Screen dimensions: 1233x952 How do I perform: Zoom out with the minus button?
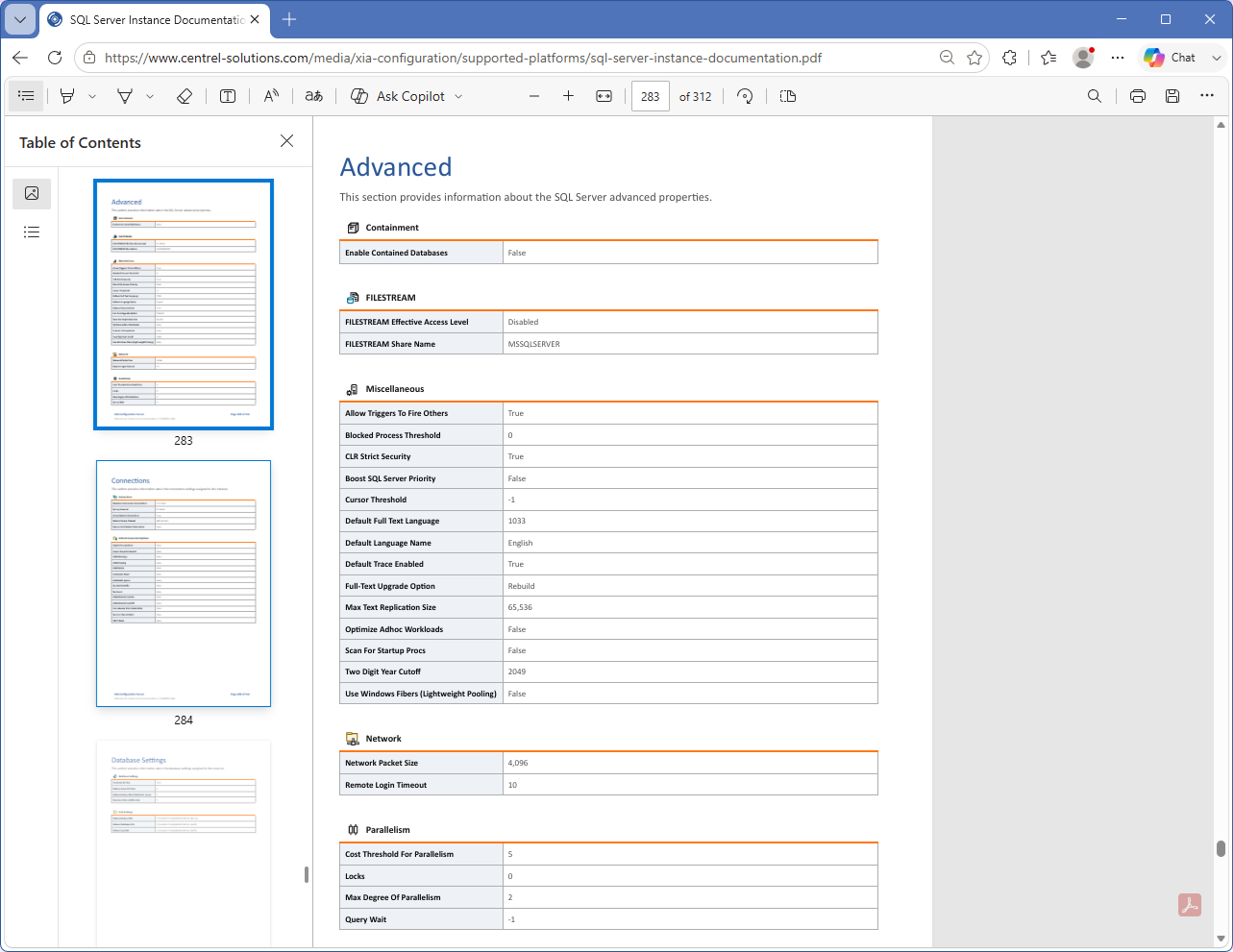pyautogui.click(x=534, y=96)
